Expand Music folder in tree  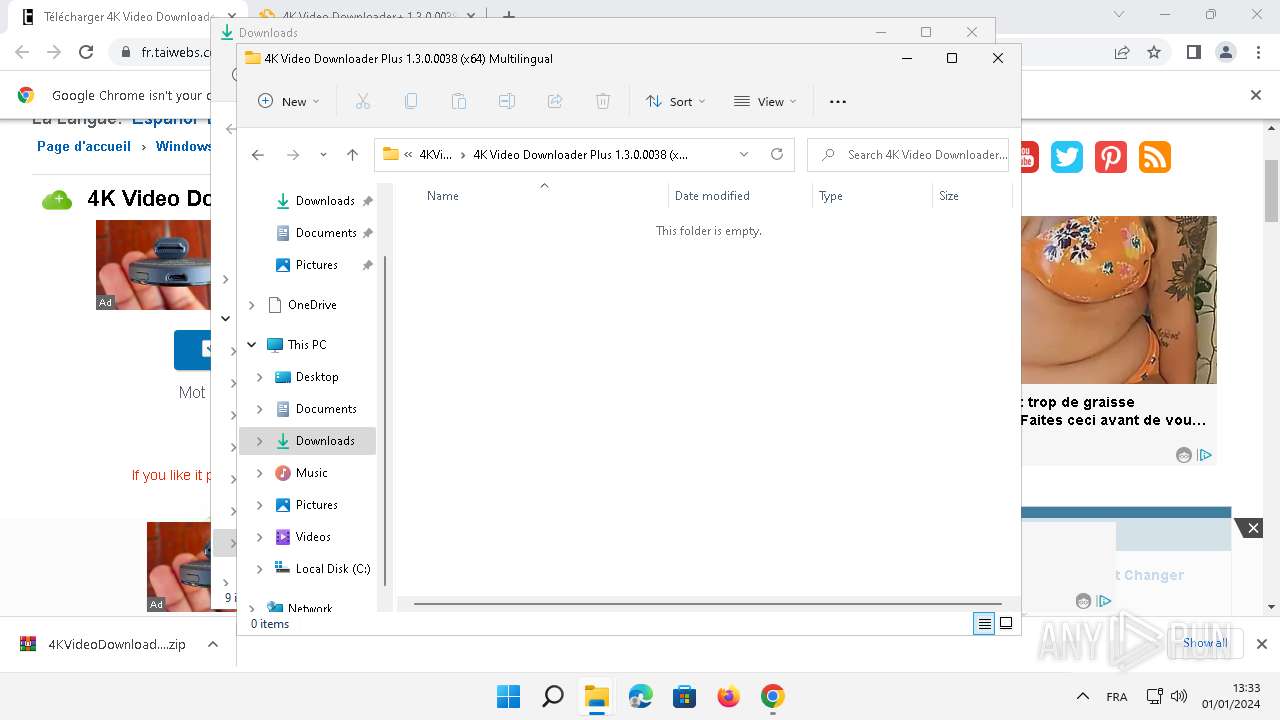pyautogui.click(x=260, y=473)
